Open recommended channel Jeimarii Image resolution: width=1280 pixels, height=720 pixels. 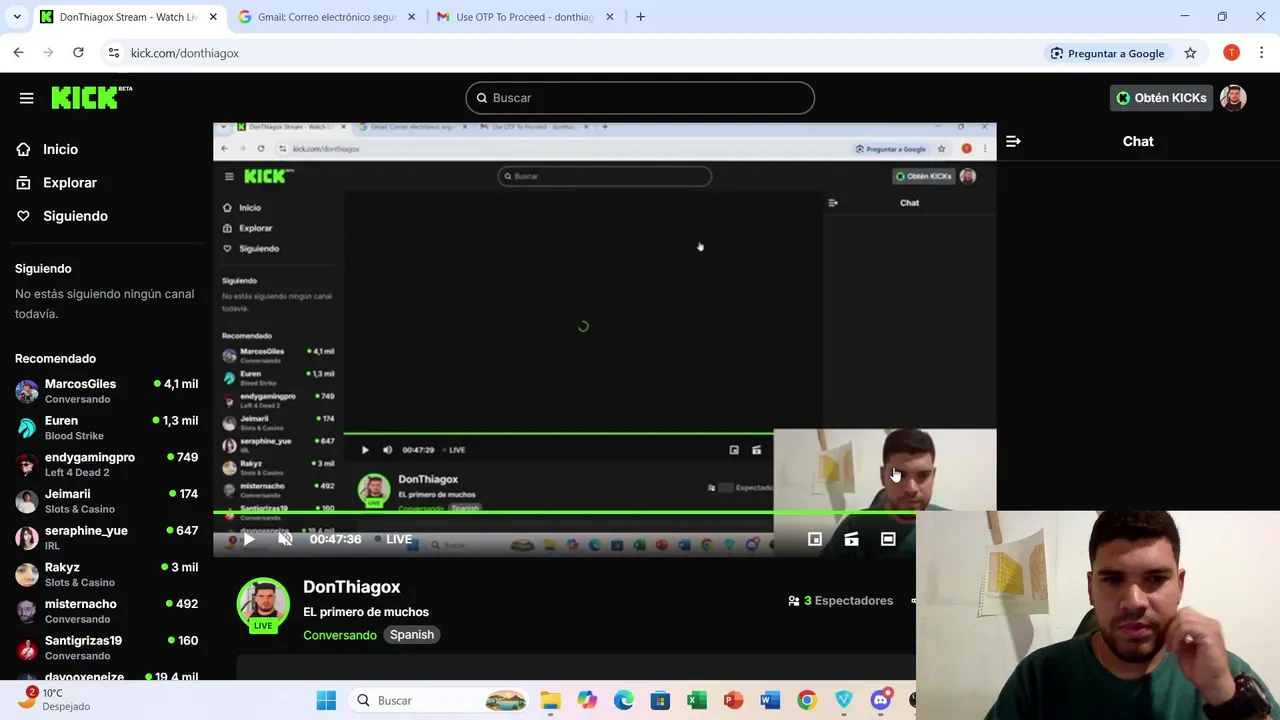pos(106,501)
